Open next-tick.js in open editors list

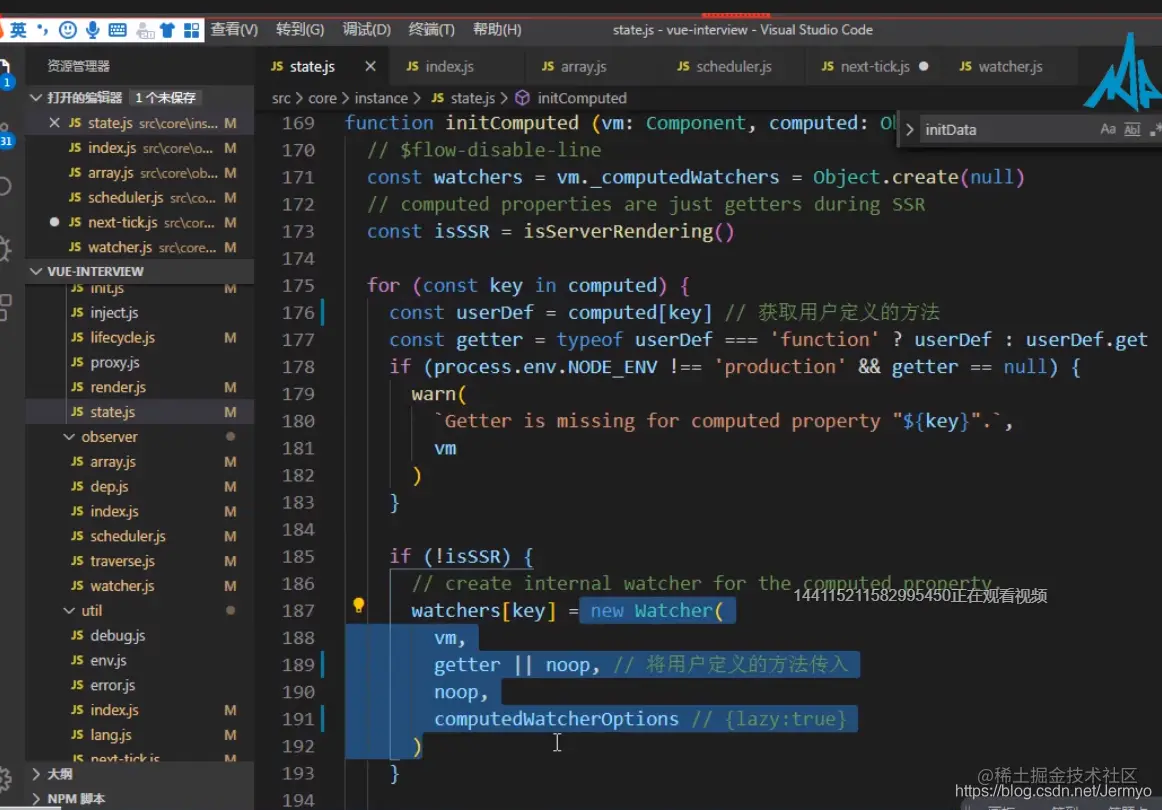click(x=140, y=222)
